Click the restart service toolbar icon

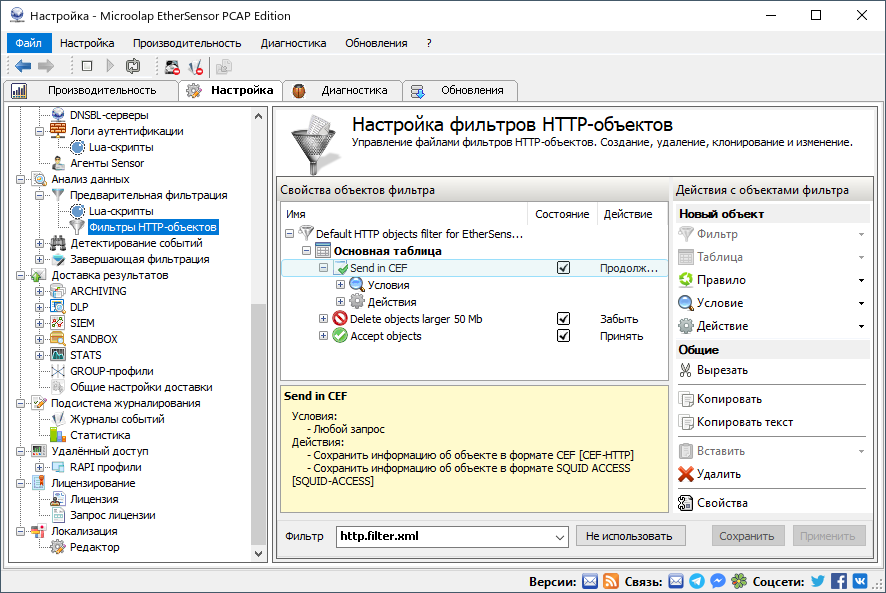[x=133, y=64]
